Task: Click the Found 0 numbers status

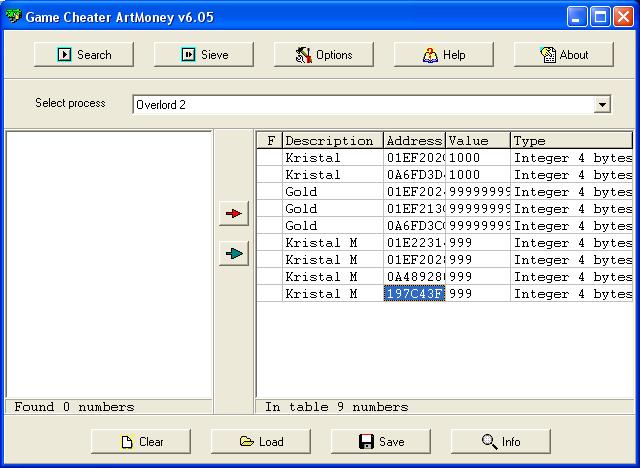Action: [74, 407]
